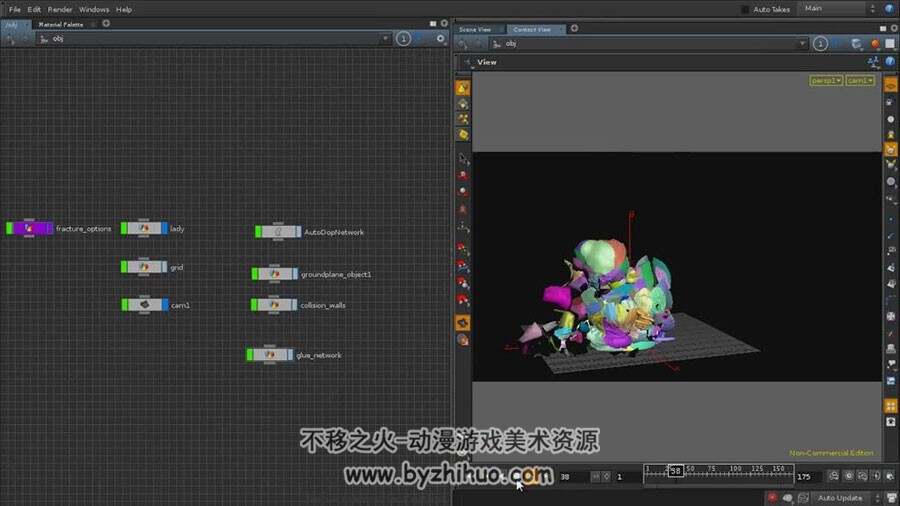Enable the Auto Takes checkbox
The width and height of the screenshot is (900, 506).
745,9
